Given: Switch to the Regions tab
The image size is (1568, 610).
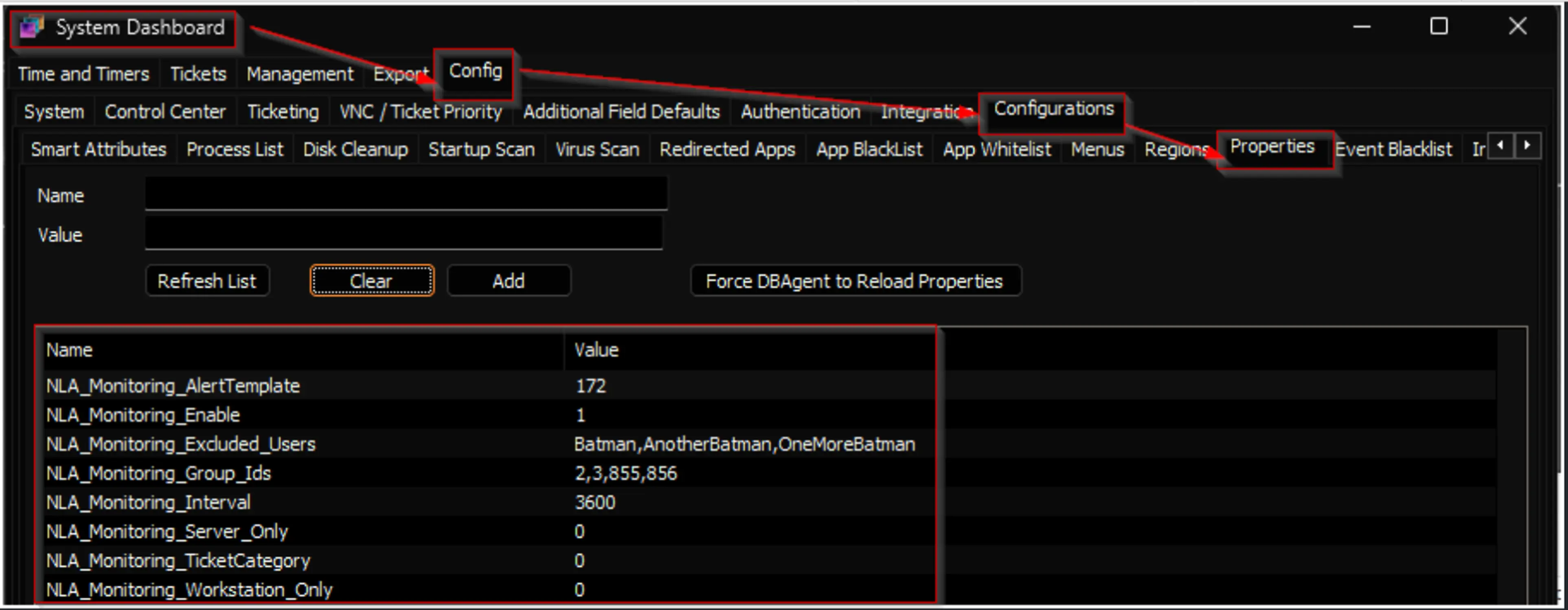Looking at the screenshot, I should [1176, 150].
